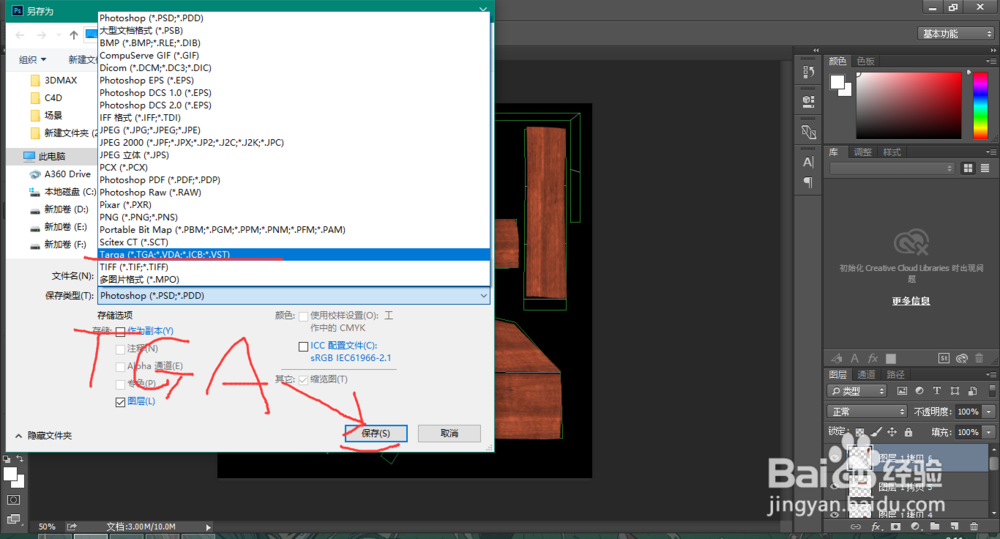Create a new layer group
Image resolution: width=1000 pixels, height=539 pixels.
935,527
